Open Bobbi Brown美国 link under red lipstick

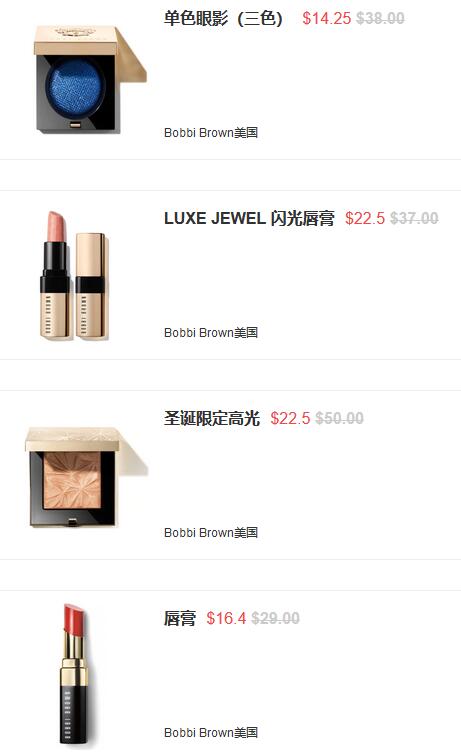click(x=211, y=732)
